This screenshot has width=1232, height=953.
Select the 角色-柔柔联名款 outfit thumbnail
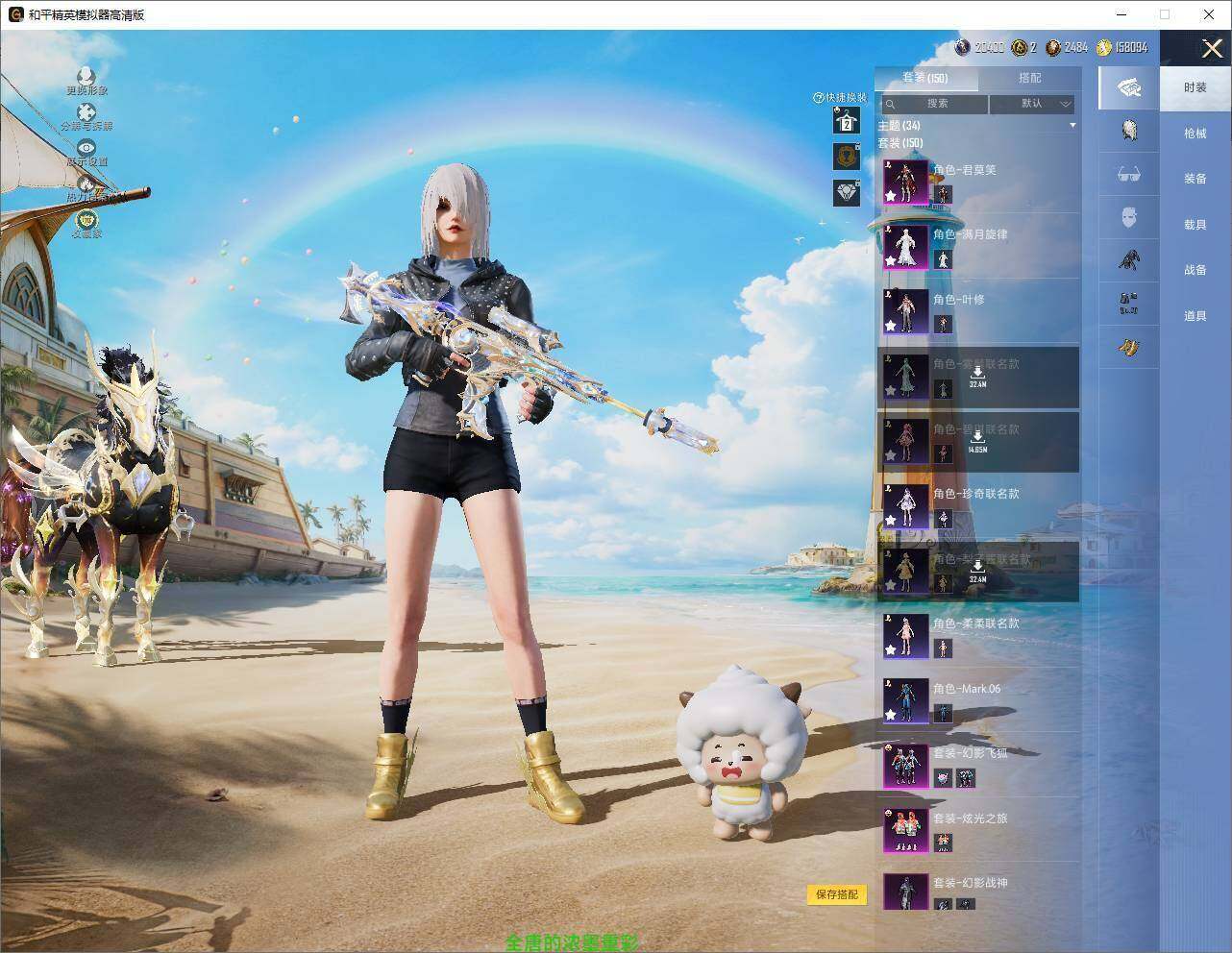click(905, 636)
